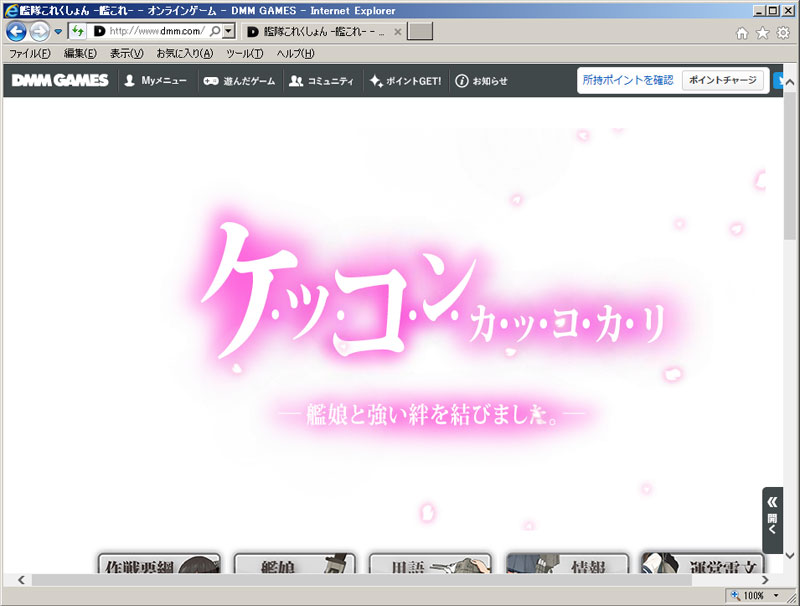
Task: Click the vertical scrollbar down arrow
Action: (790, 556)
